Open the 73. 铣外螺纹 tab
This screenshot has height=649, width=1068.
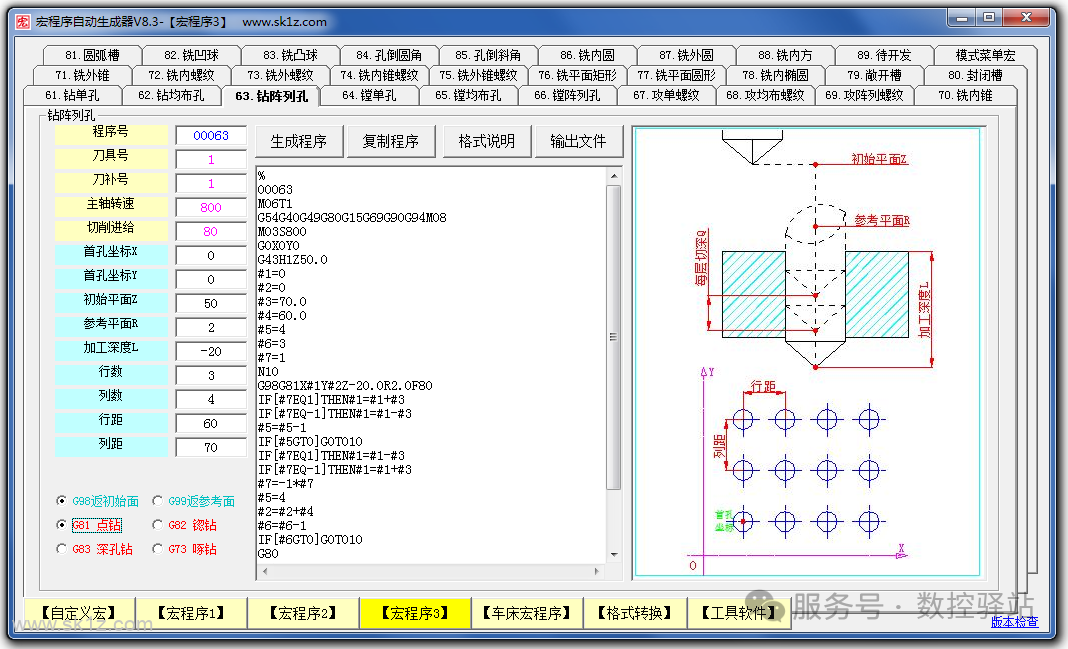280,75
